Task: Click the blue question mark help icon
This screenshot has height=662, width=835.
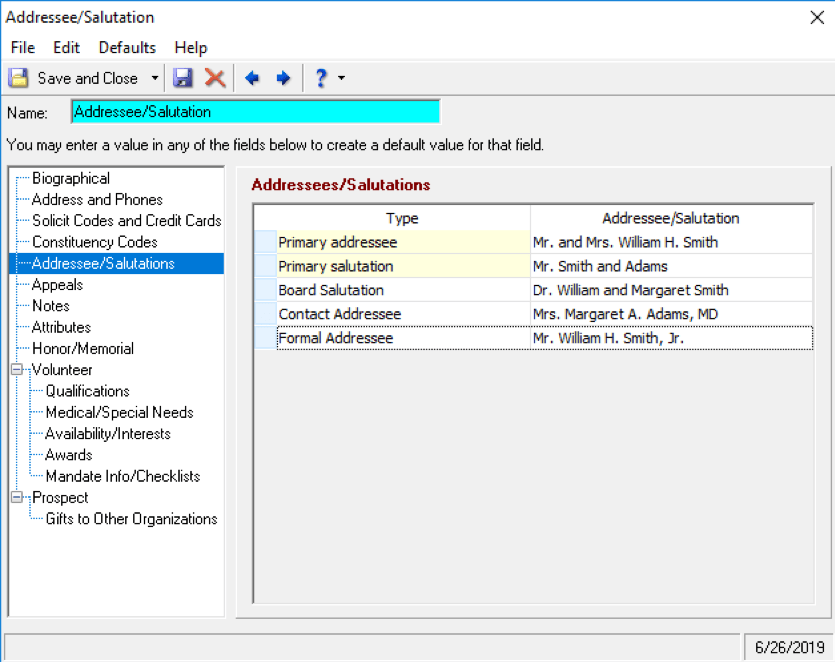Action: (321, 78)
